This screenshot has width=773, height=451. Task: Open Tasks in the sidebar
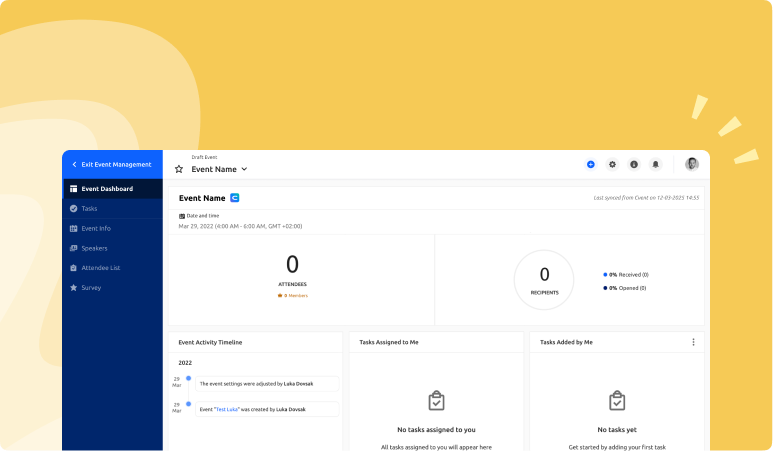89,208
